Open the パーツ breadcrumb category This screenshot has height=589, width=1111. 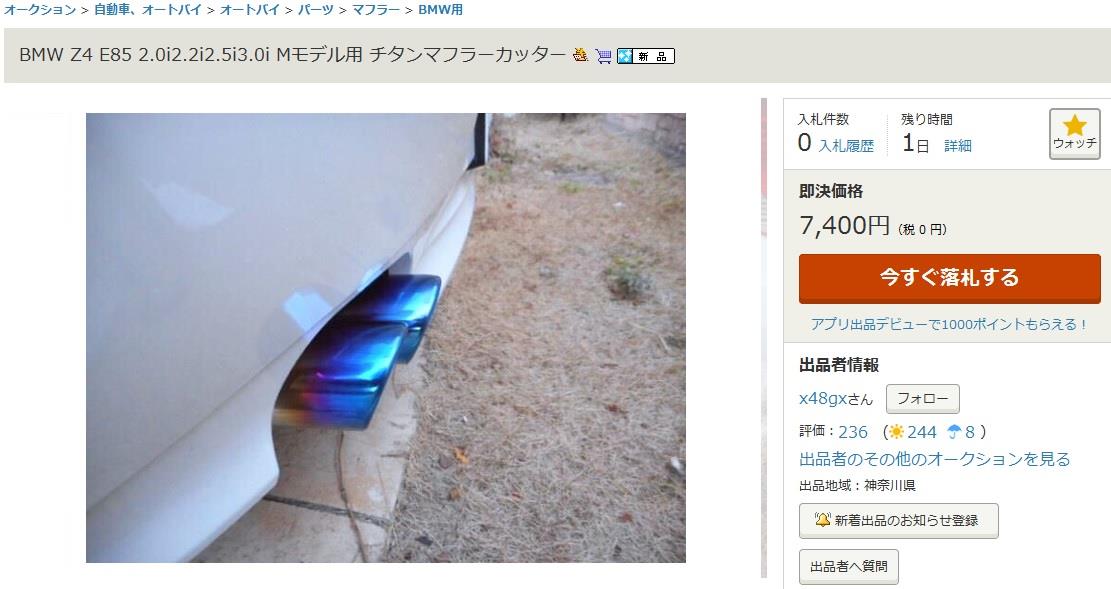point(315,10)
